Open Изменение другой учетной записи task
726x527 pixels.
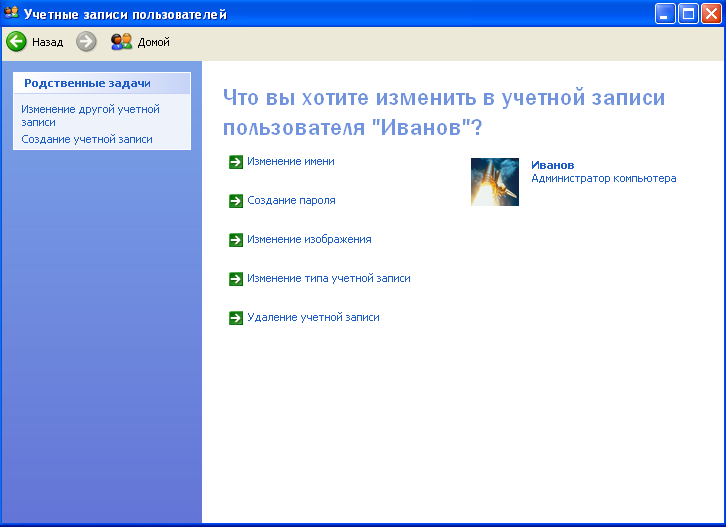coord(90,116)
